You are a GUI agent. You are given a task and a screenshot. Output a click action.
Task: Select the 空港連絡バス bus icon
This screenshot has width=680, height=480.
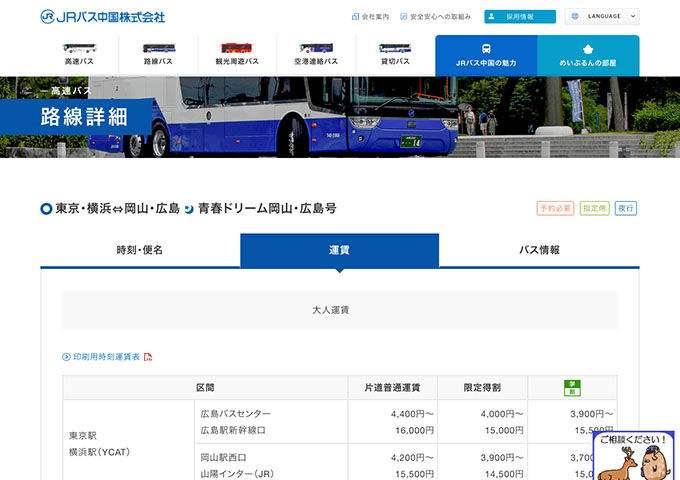[x=316, y=48]
